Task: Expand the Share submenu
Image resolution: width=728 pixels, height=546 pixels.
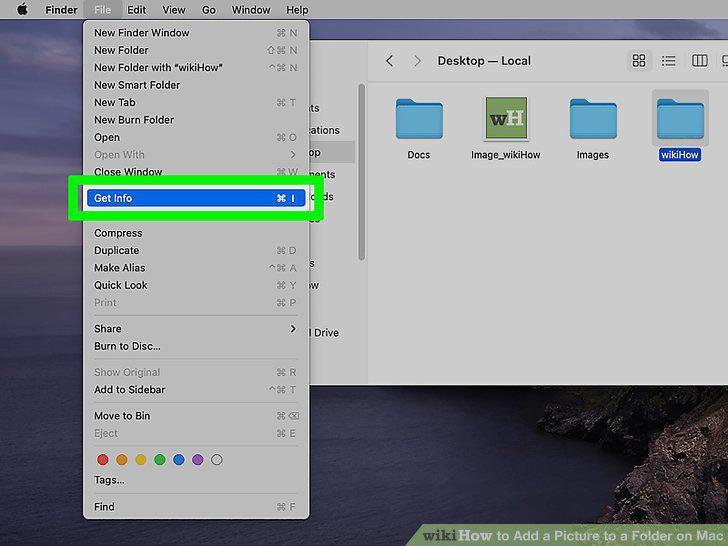Action: pyautogui.click(x=195, y=329)
